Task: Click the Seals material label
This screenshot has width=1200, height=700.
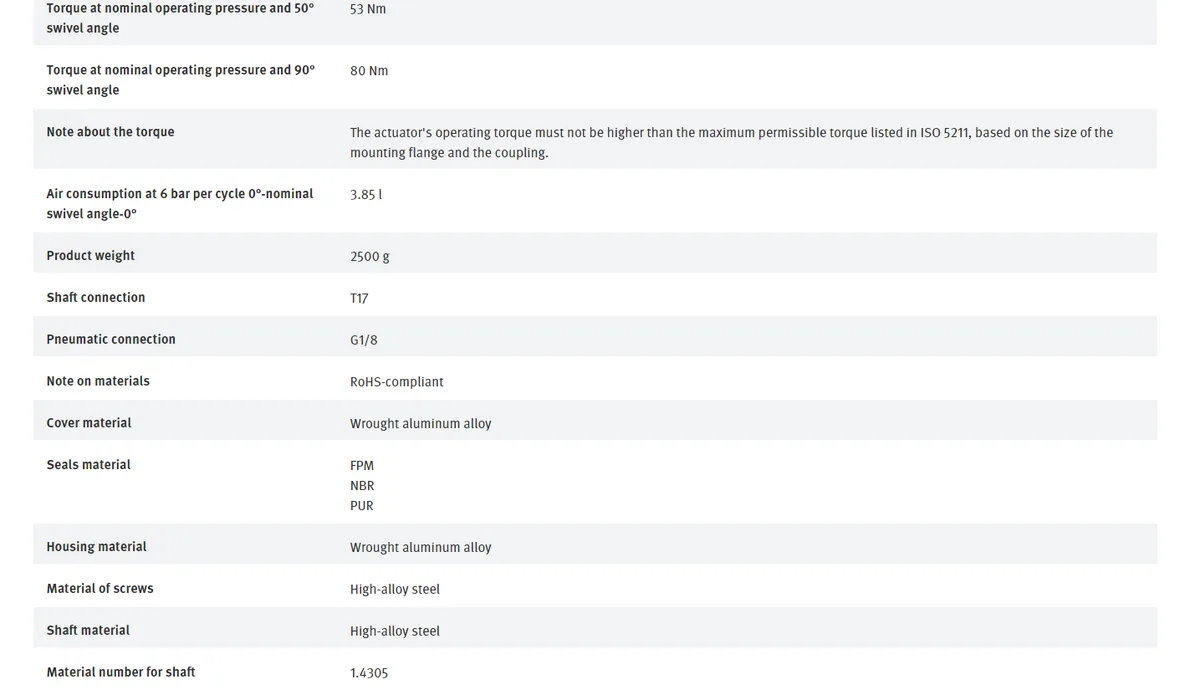Action: [89, 464]
